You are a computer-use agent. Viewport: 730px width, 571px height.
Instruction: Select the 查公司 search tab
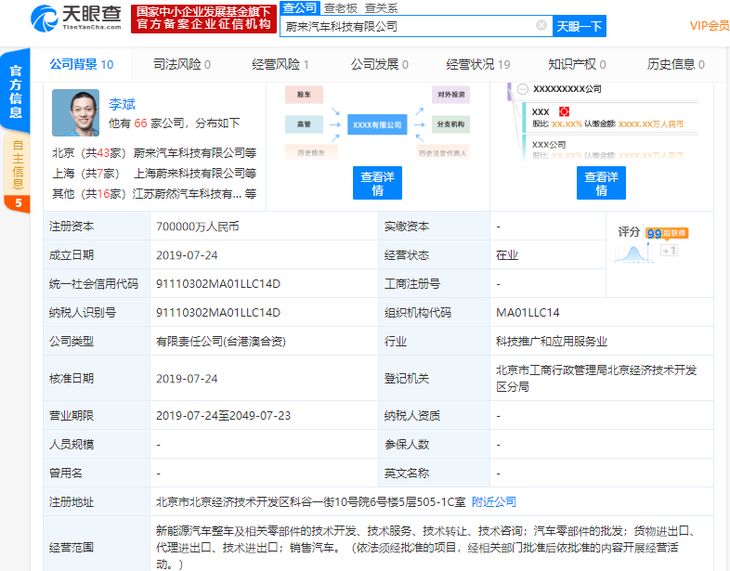[x=300, y=8]
